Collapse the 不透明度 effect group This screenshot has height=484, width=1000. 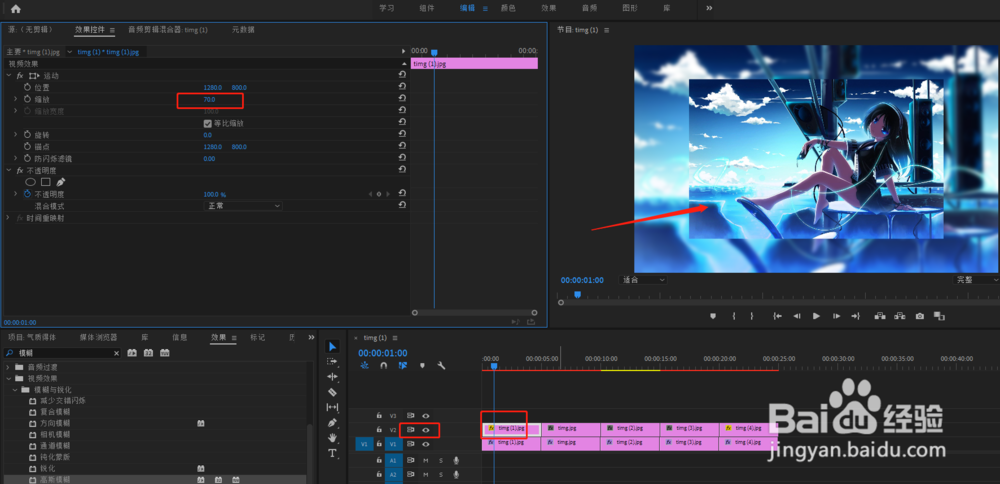tap(8, 170)
